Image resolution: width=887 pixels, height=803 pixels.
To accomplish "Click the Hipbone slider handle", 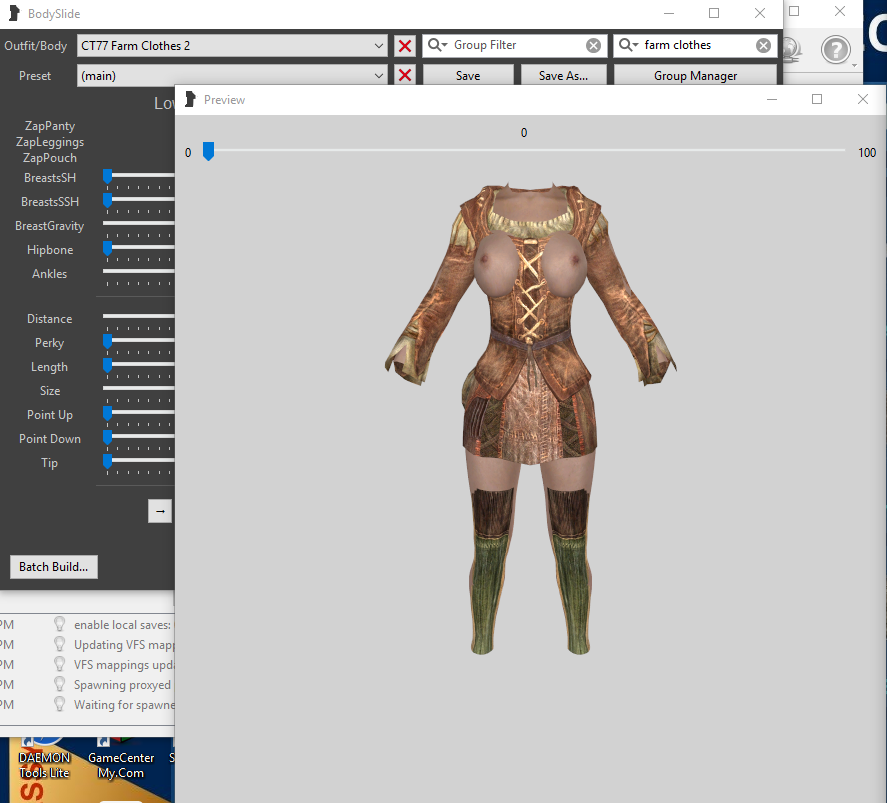I will tap(107, 248).
